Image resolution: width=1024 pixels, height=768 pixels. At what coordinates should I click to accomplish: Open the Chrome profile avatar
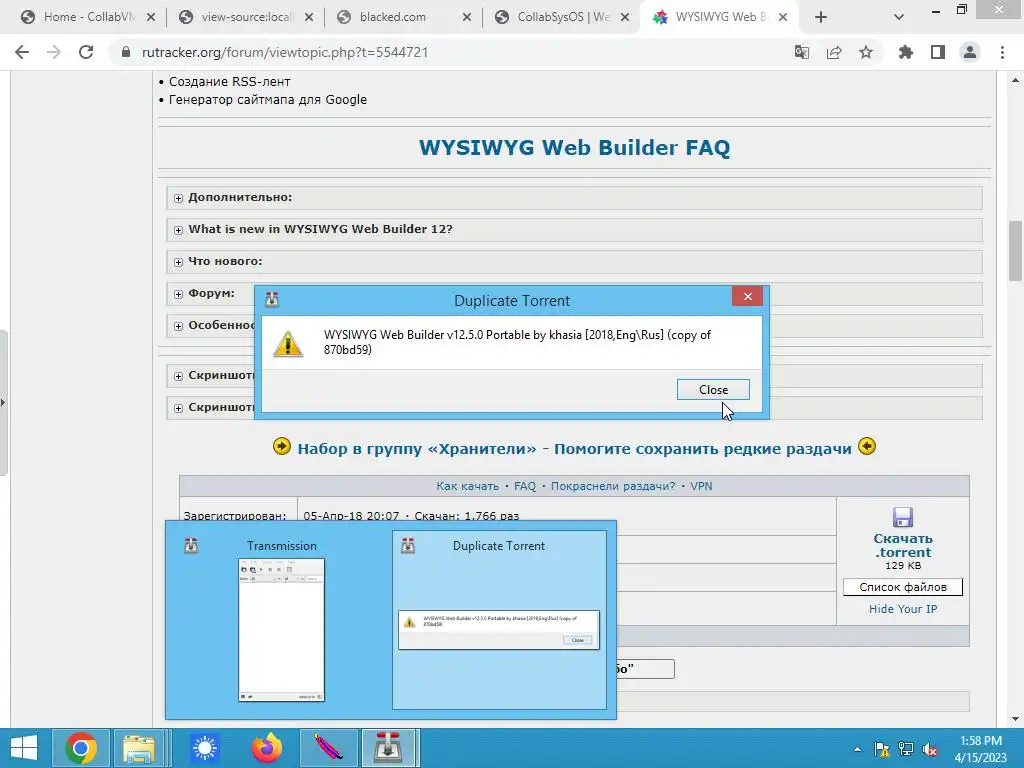[x=970, y=52]
